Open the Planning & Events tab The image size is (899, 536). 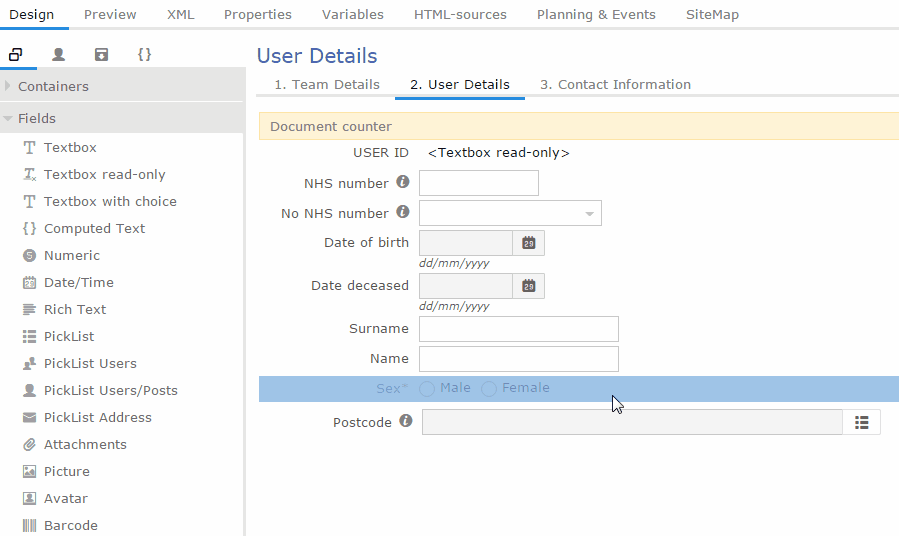[x=596, y=14]
